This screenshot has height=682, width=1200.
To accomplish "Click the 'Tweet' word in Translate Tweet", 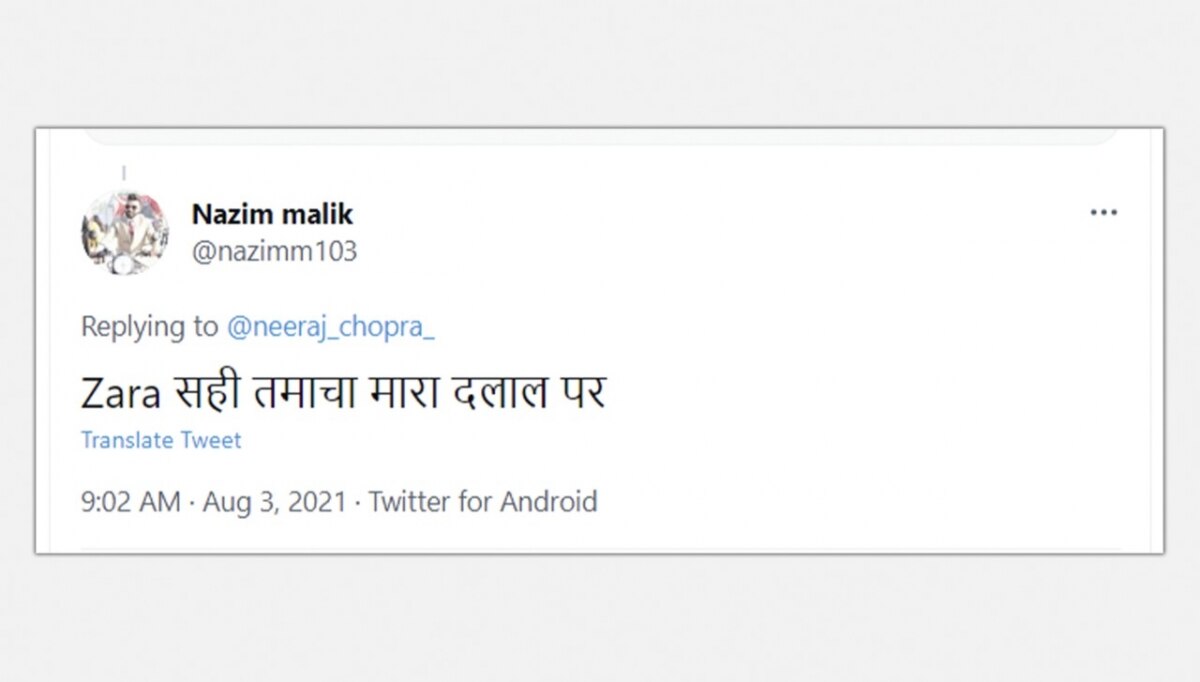I will click(x=211, y=440).
